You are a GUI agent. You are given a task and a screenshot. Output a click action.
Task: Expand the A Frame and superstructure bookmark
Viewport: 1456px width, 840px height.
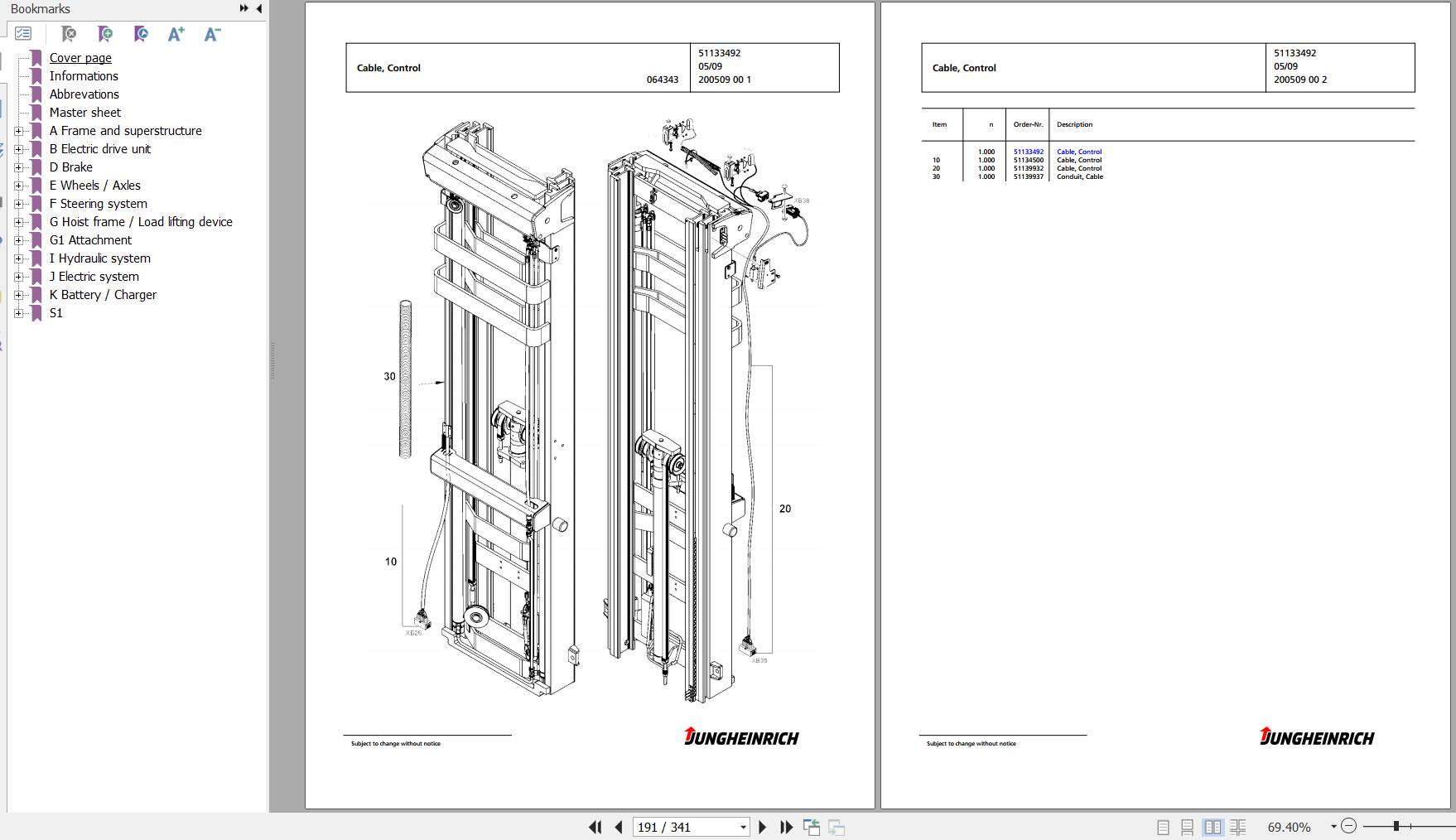tap(19, 131)
